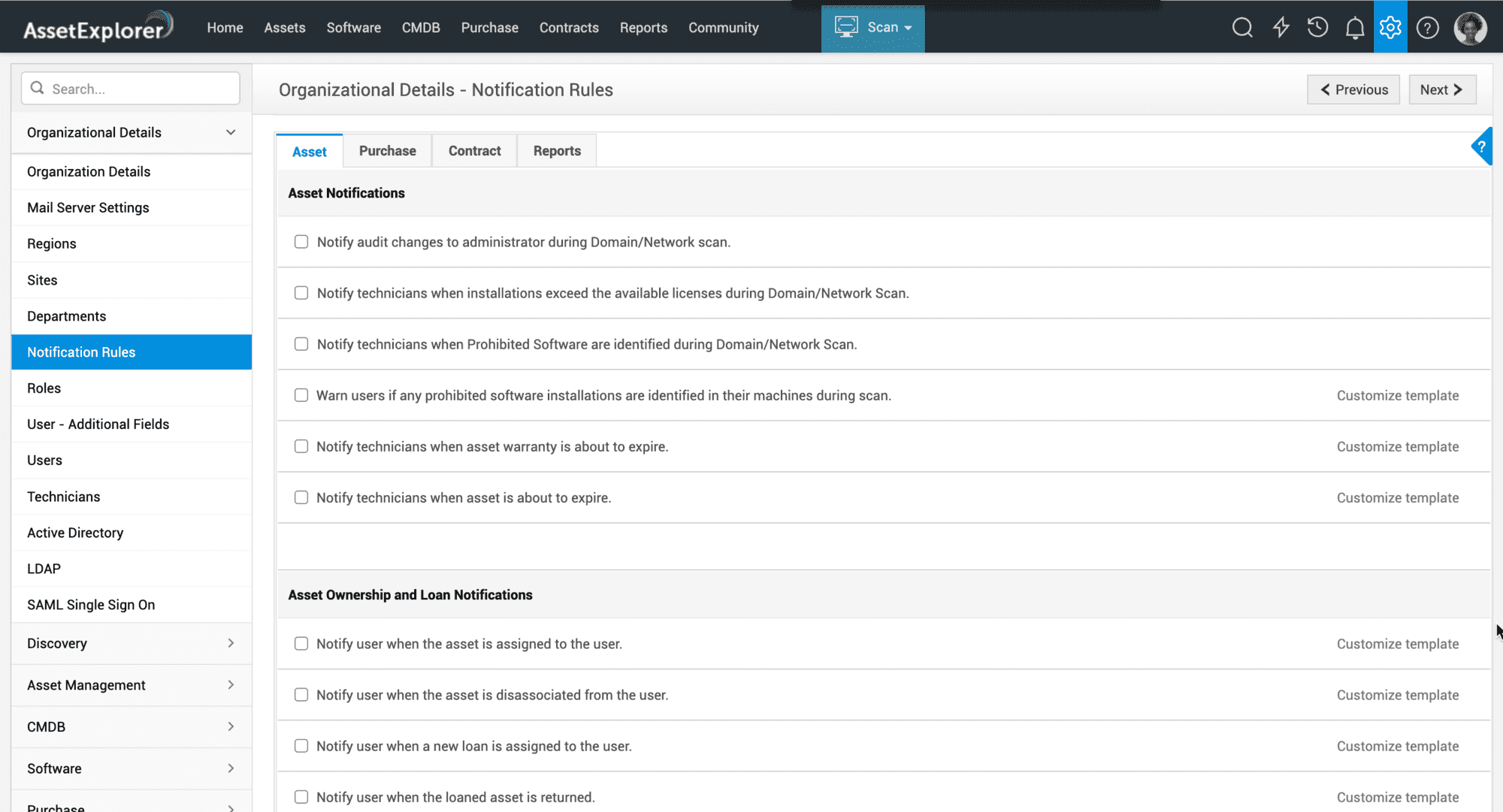Open the recent history clock icon
This screenshot has width=1503, height=812.
click(1317, 28)
